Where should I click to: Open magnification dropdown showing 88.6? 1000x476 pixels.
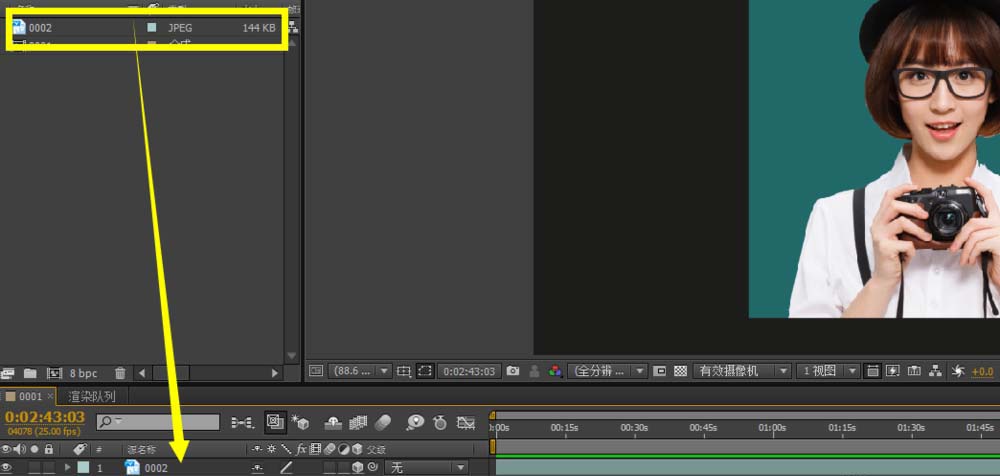point(359,371)
